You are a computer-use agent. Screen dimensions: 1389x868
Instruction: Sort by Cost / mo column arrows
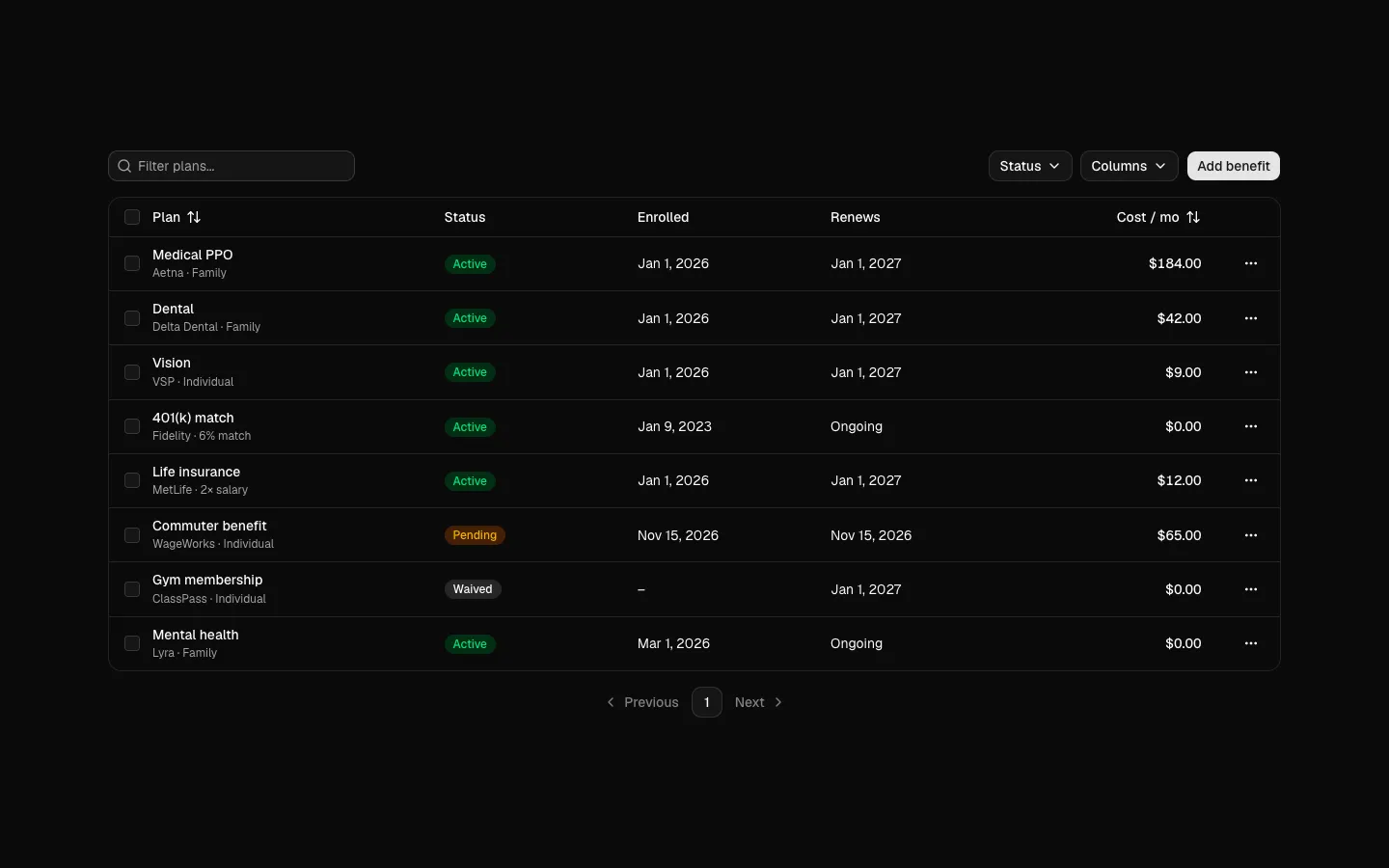point(1193,217)
